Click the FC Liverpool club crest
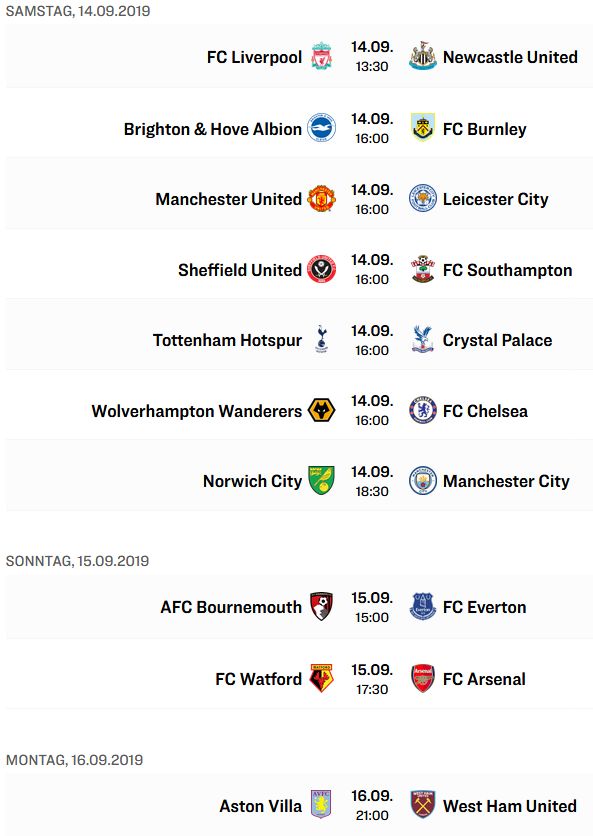 [322, 57]
